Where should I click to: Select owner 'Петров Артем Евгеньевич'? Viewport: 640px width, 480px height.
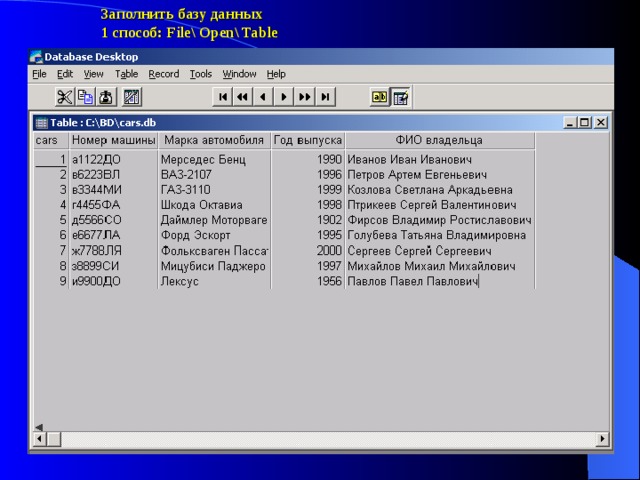click(440, 175)
